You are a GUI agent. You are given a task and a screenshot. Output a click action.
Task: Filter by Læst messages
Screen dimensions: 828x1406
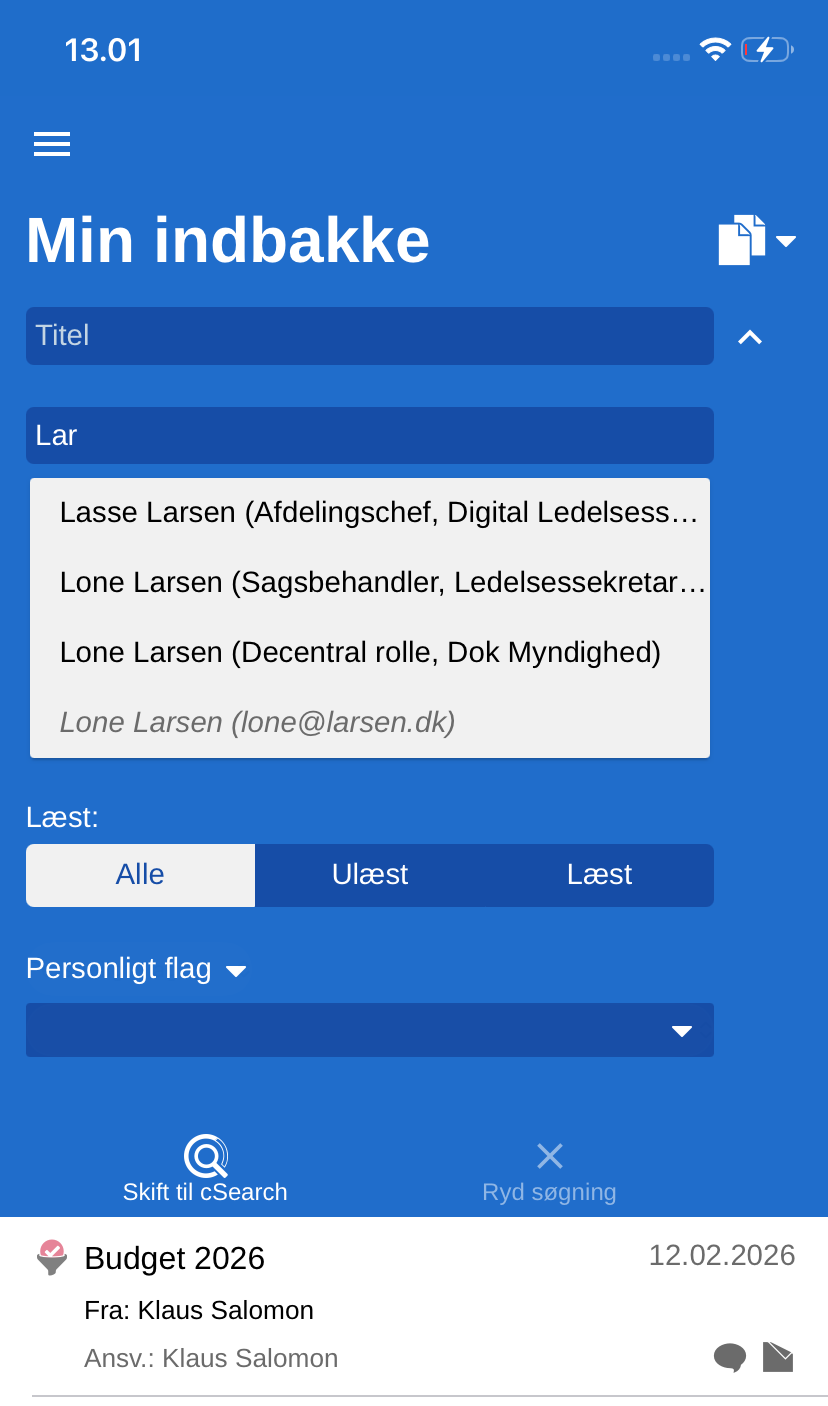coord(599,875)
